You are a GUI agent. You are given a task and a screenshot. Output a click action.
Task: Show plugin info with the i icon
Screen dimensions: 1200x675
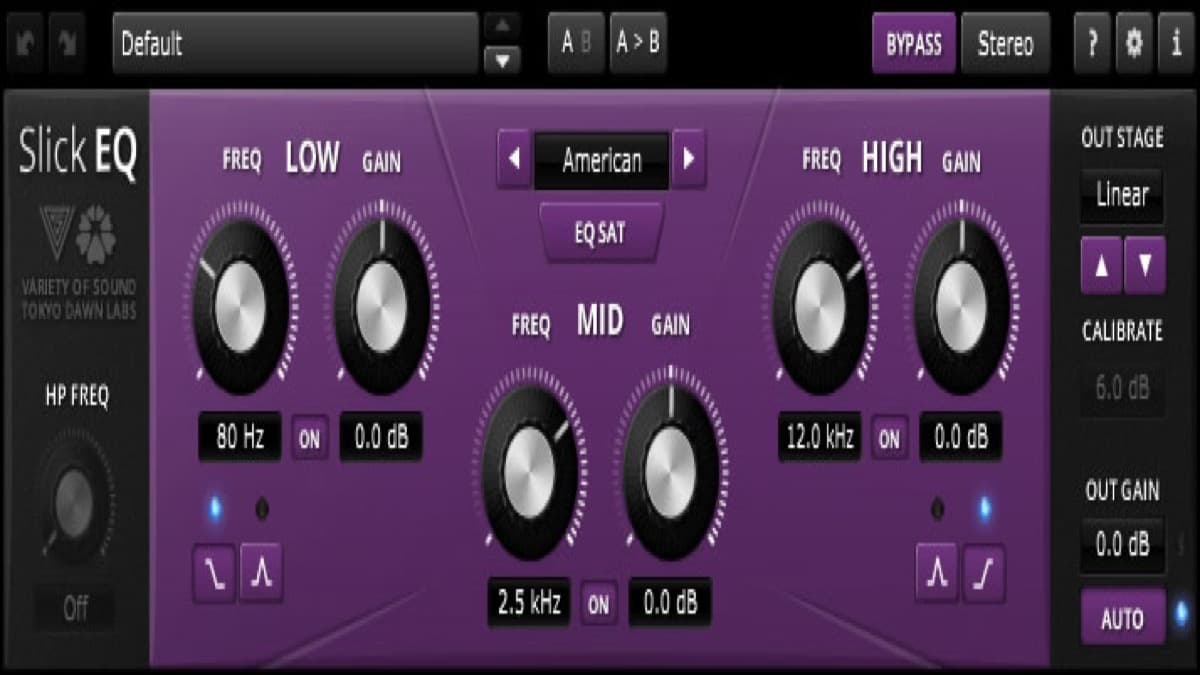click(1176, 44)
